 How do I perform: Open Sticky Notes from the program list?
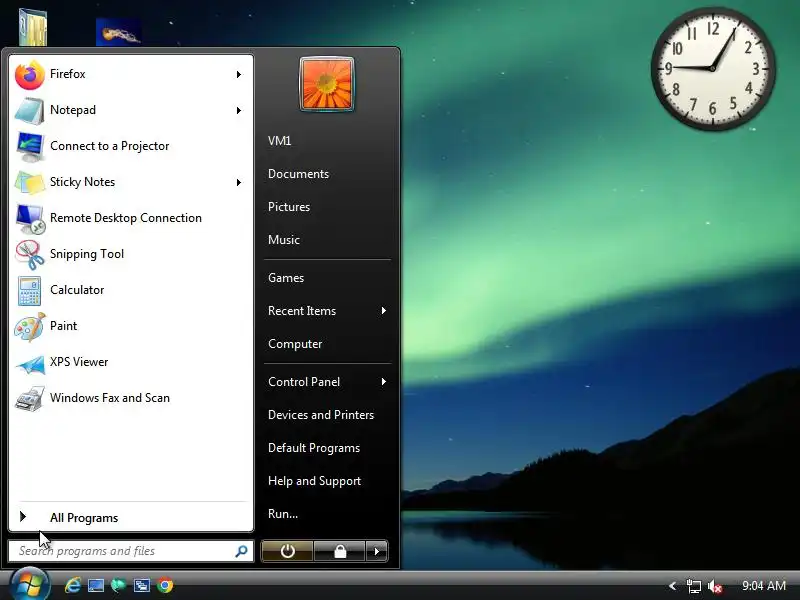[130, 182]
